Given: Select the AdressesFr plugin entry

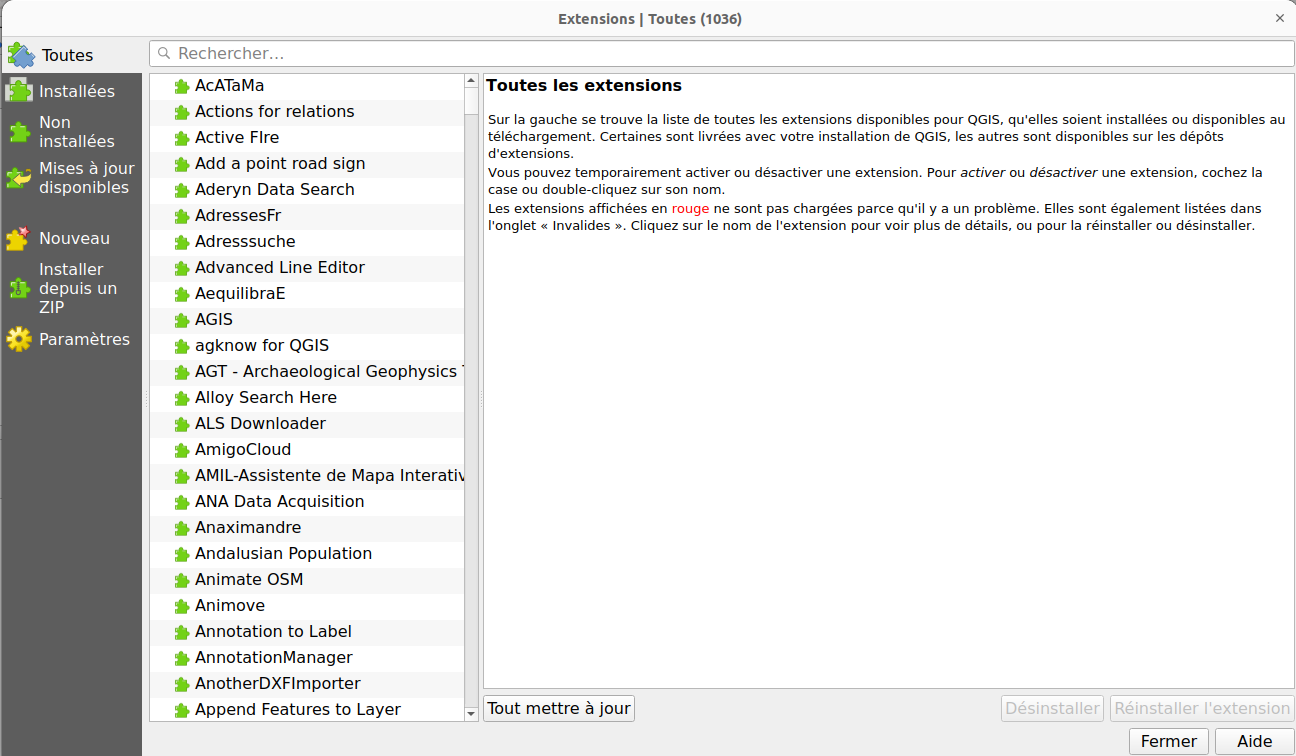Looking at the screenshot, I should click(240, 215).
